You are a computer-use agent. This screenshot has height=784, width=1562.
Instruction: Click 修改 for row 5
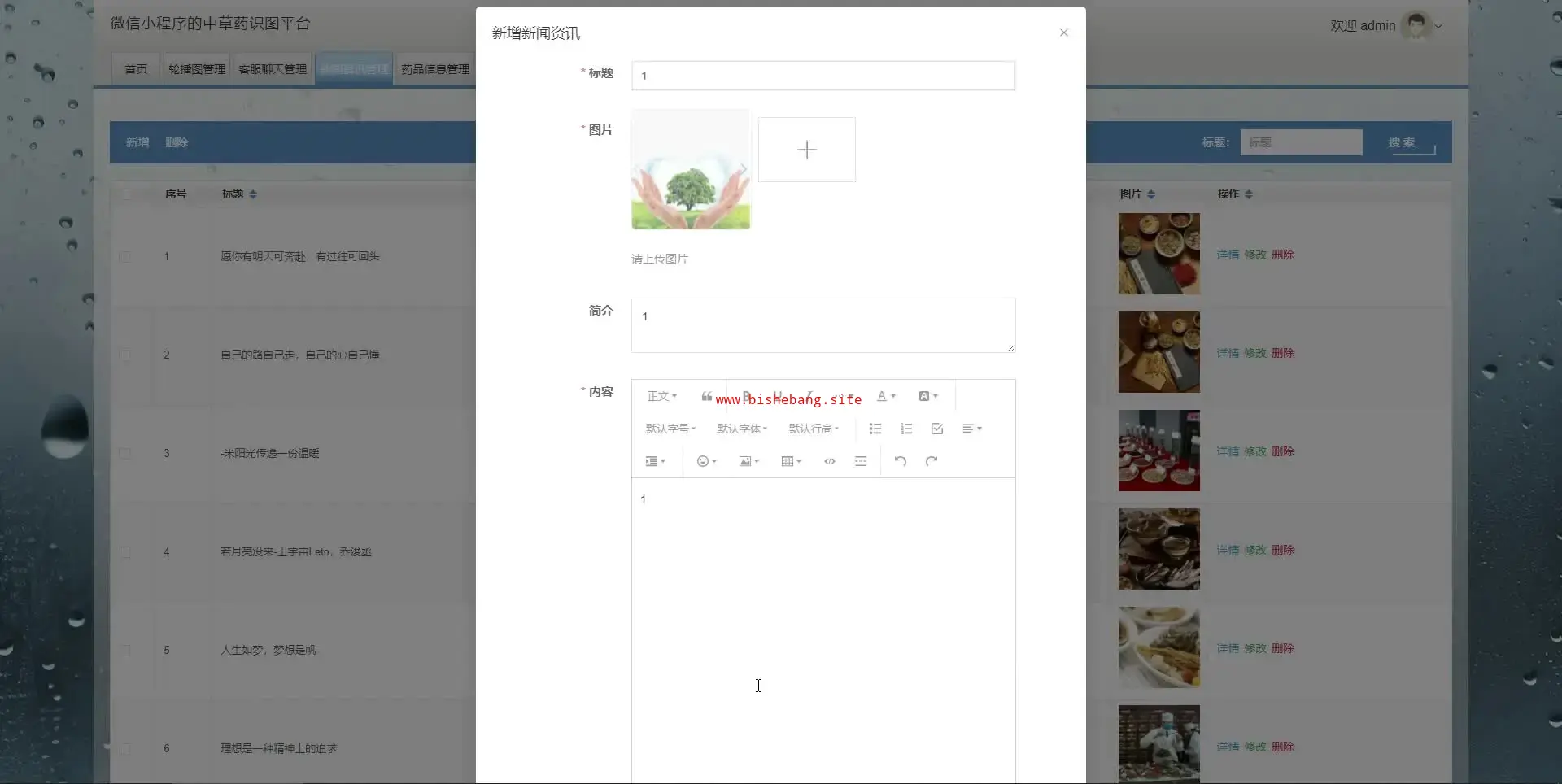tap(1255, 648)
